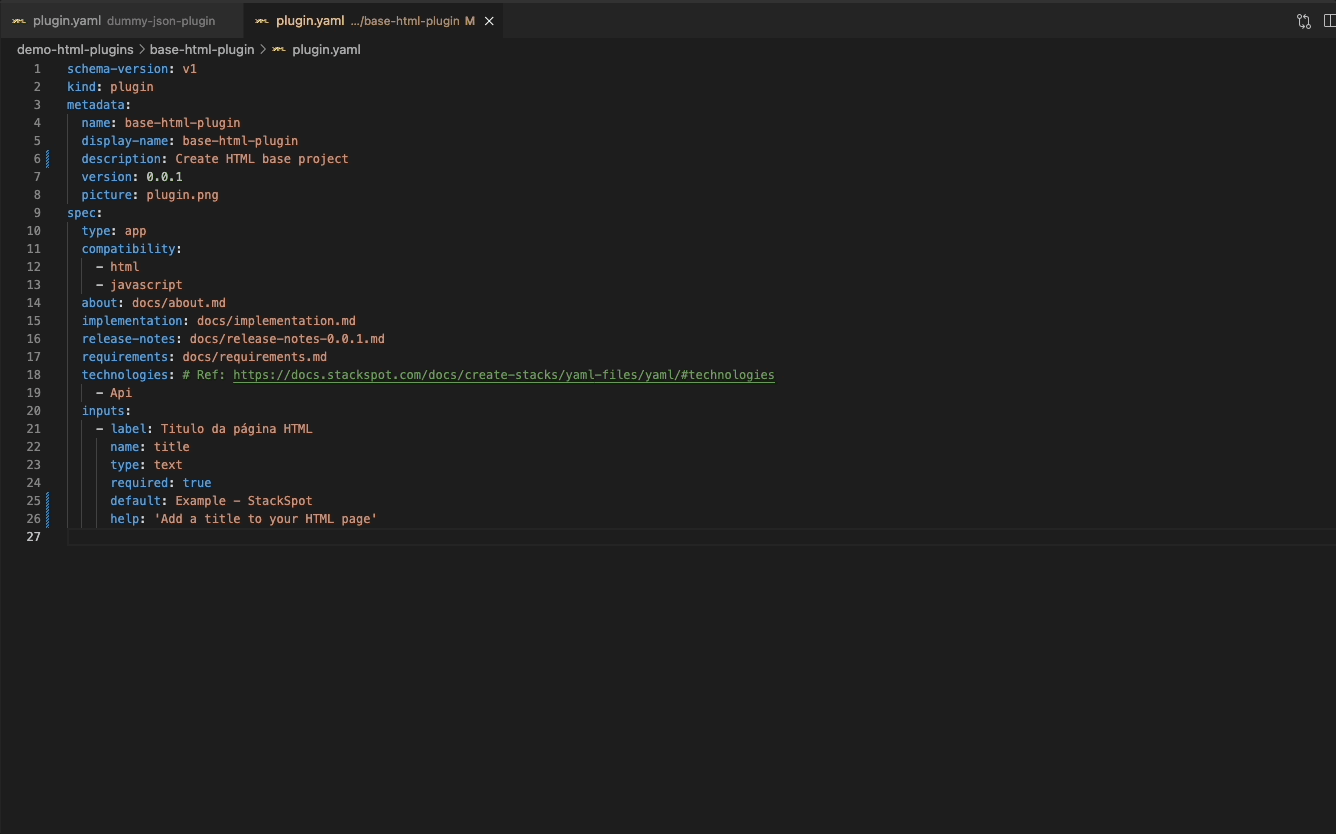Click the change indicator next to line 25
Image resolution: width=1336 pixels, height=834 pixels.
click(x=47, y=500)
